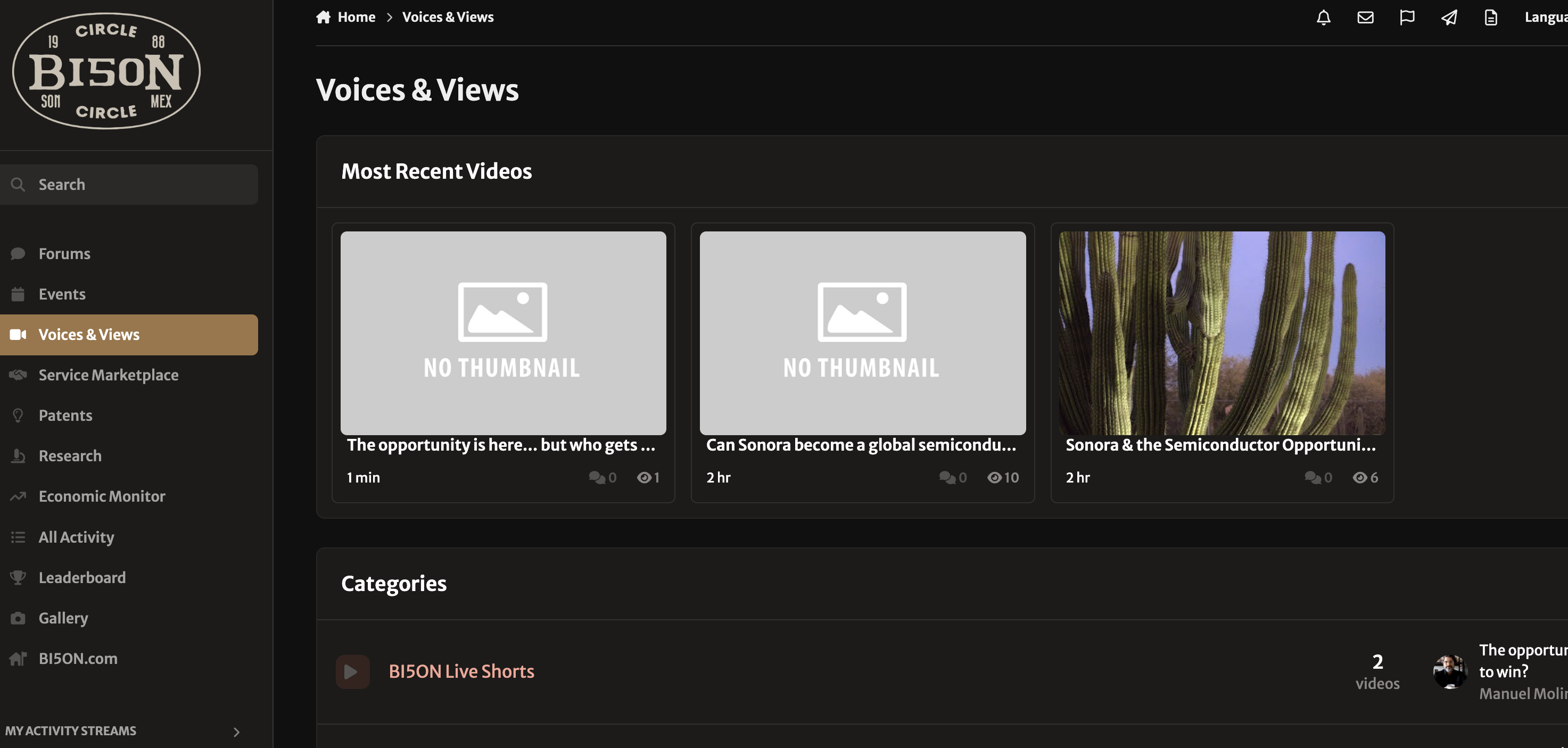The height and width of the screenshot is (748, 1568).
Task: Click the BI5ON Circle logo
Action: [106, 71]
